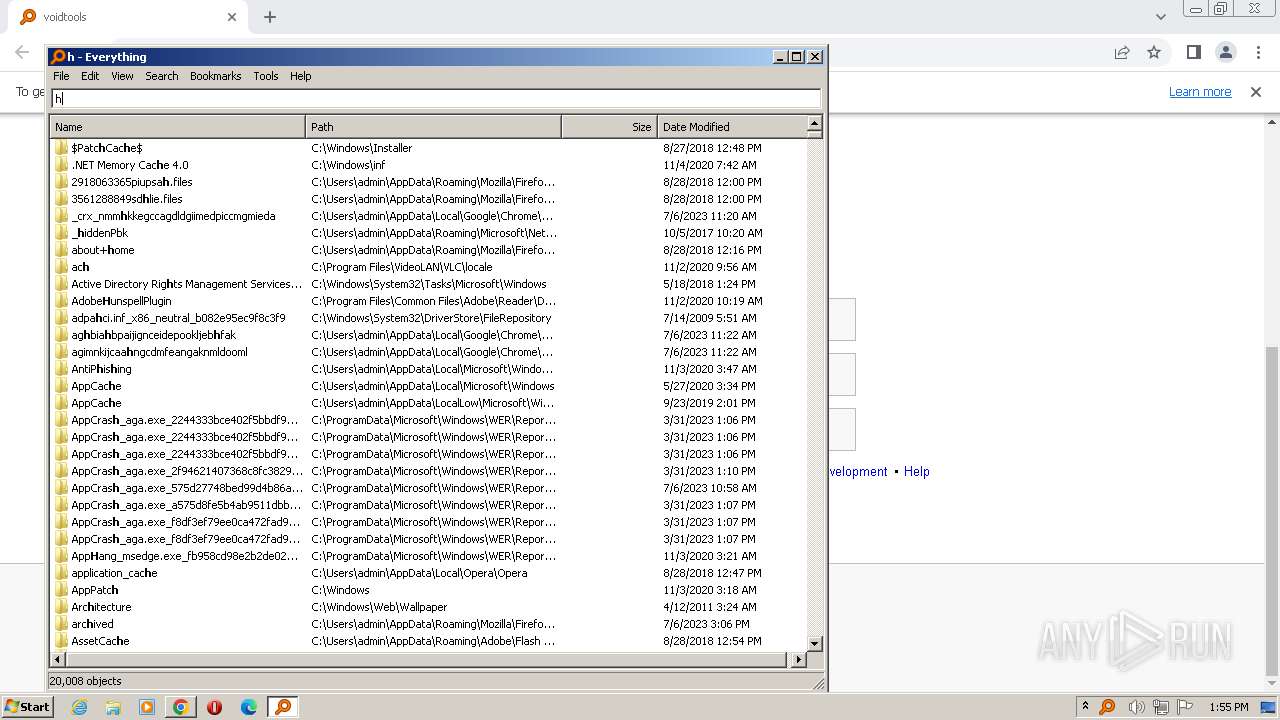The height and width of the screenshot is (720, 1280).
Task: Click path C:\Program Files\VideoLAN\VLC\locale
Action: pos(401,267)
